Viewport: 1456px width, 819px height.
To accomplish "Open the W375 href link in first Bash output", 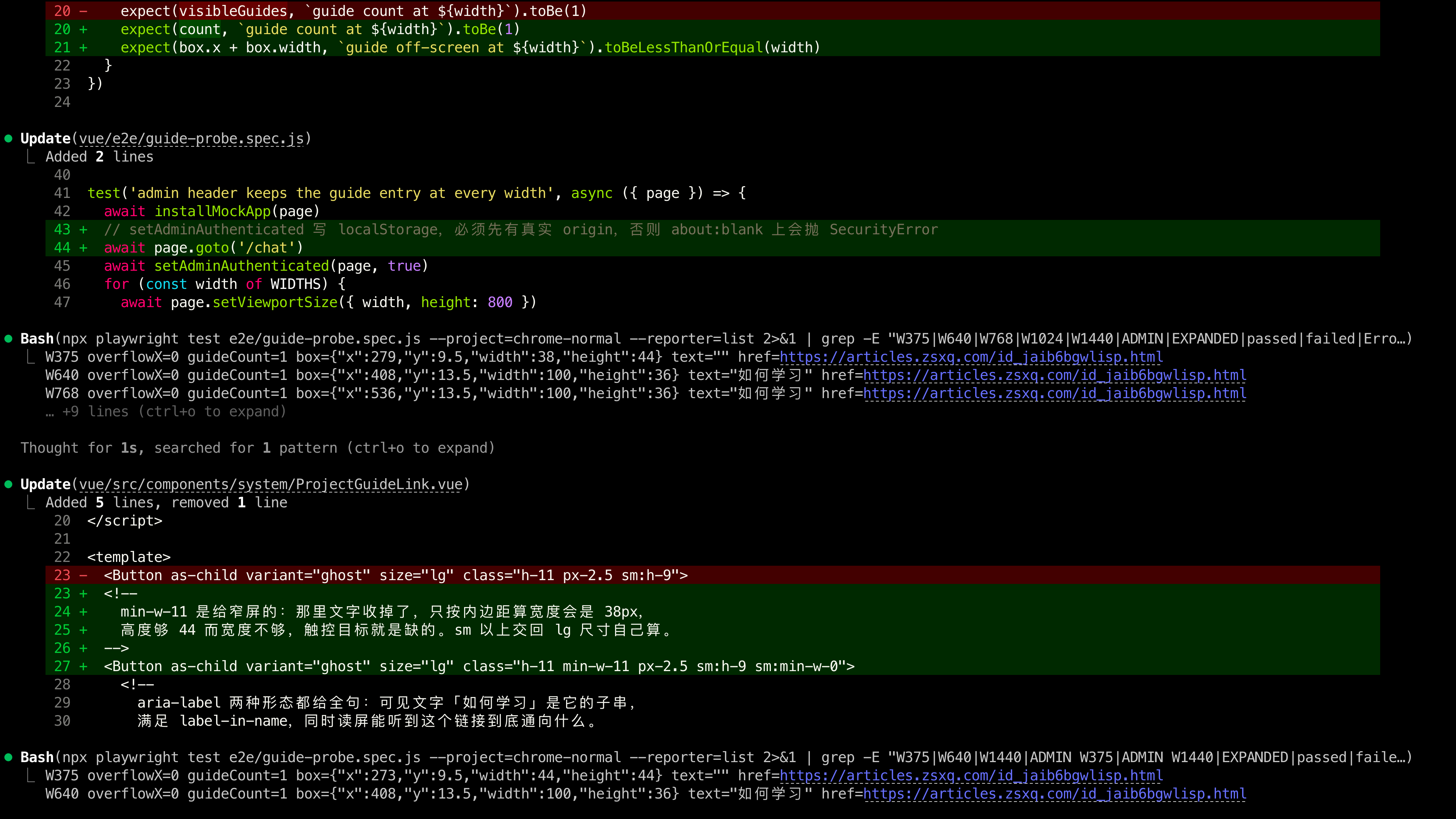I will 971,357.
